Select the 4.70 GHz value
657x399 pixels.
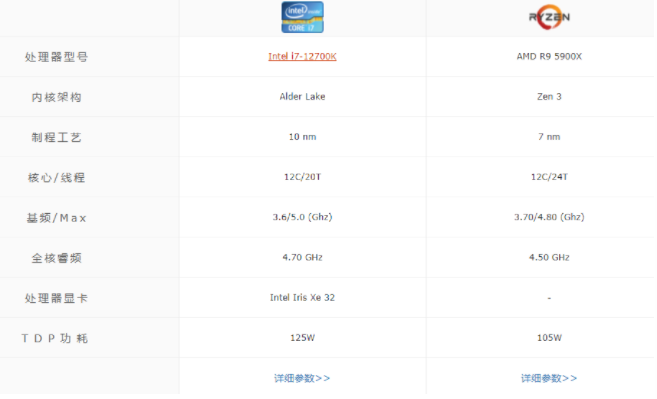click(x=302, y=257)
